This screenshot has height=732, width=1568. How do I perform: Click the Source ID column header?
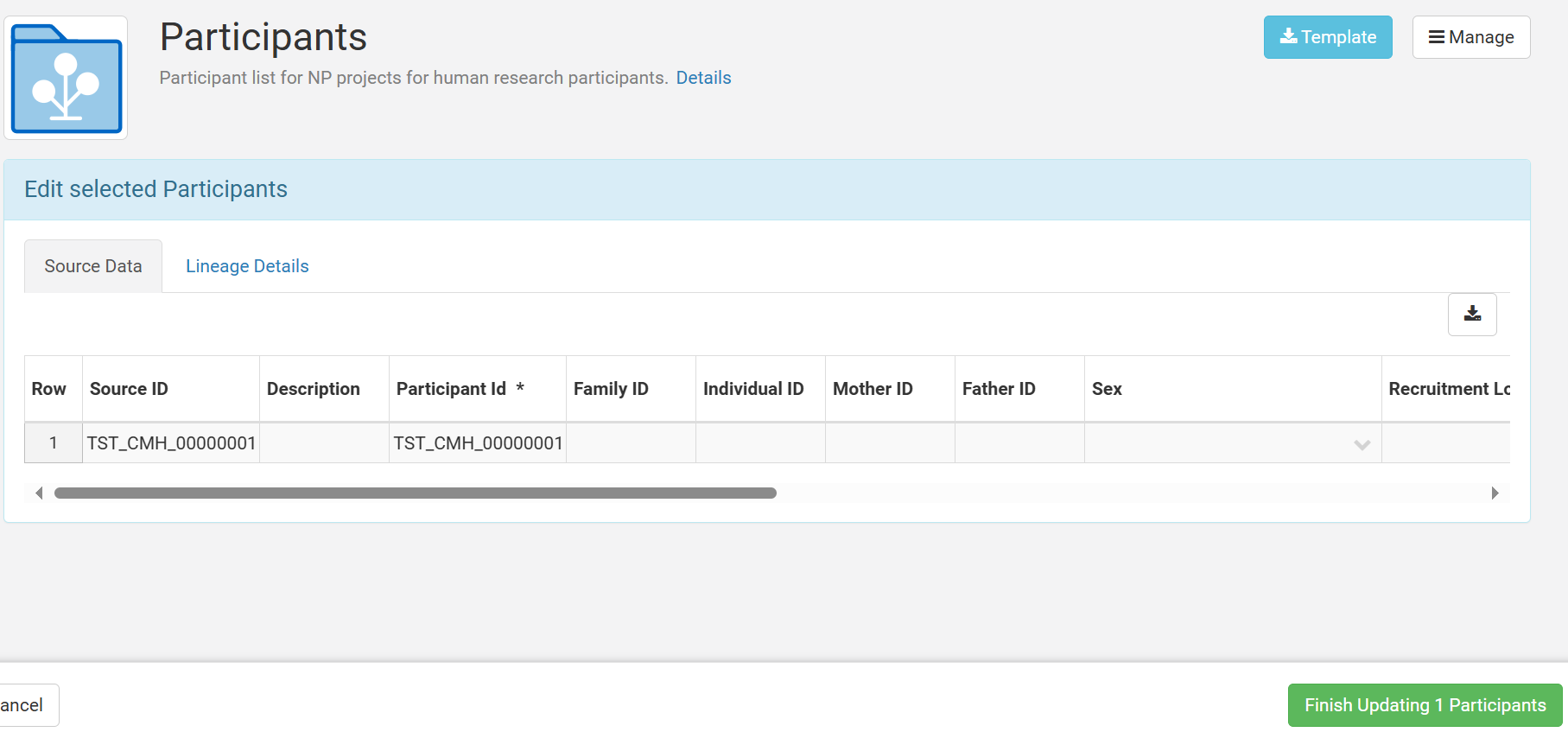coord(129,389)
